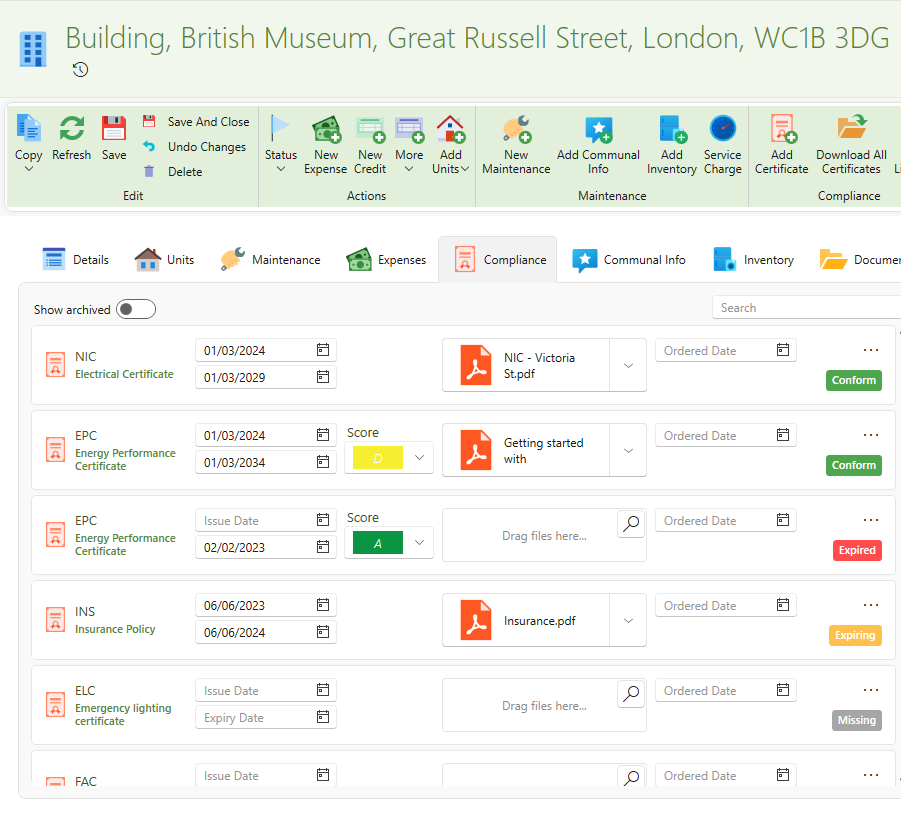Open calendar for EPC expiry 01/03/2034
The height and width of the screenshot is (816, 901).
pyautogui.click(x=323, y=462)
